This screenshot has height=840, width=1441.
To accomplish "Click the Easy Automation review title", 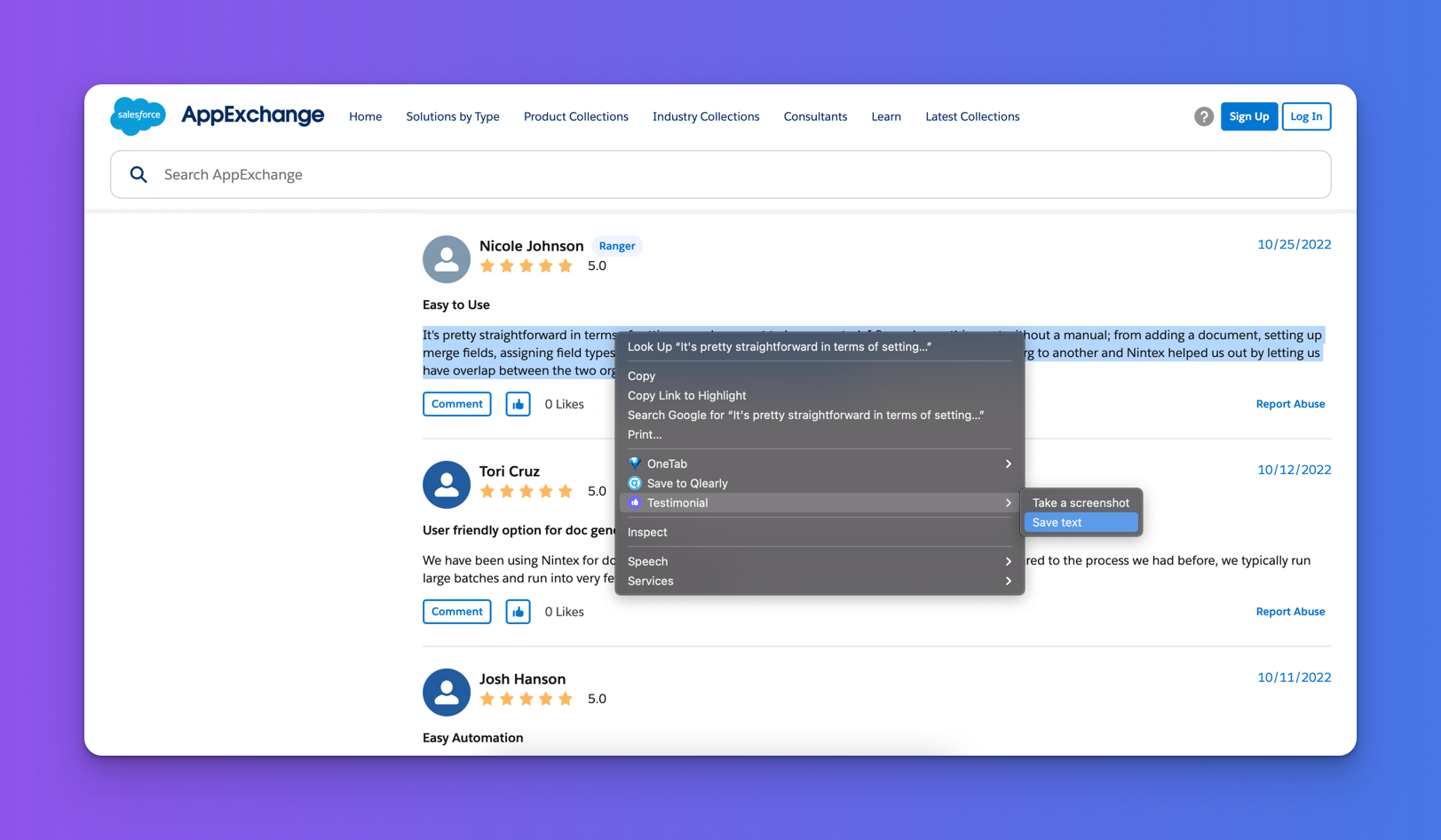I will click(473, 738).
